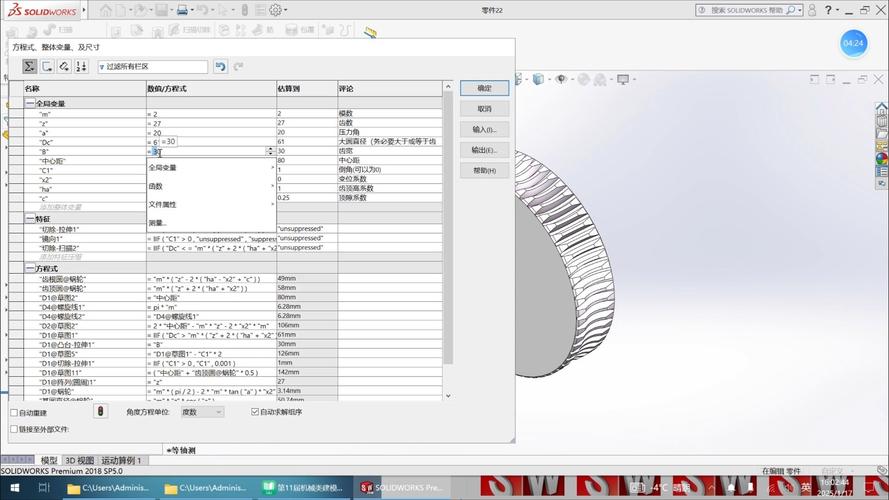The width and height of the screenshot is (889, 500).
Task: Open Design Library icon in task pane
Action: [x=881, y=121]
